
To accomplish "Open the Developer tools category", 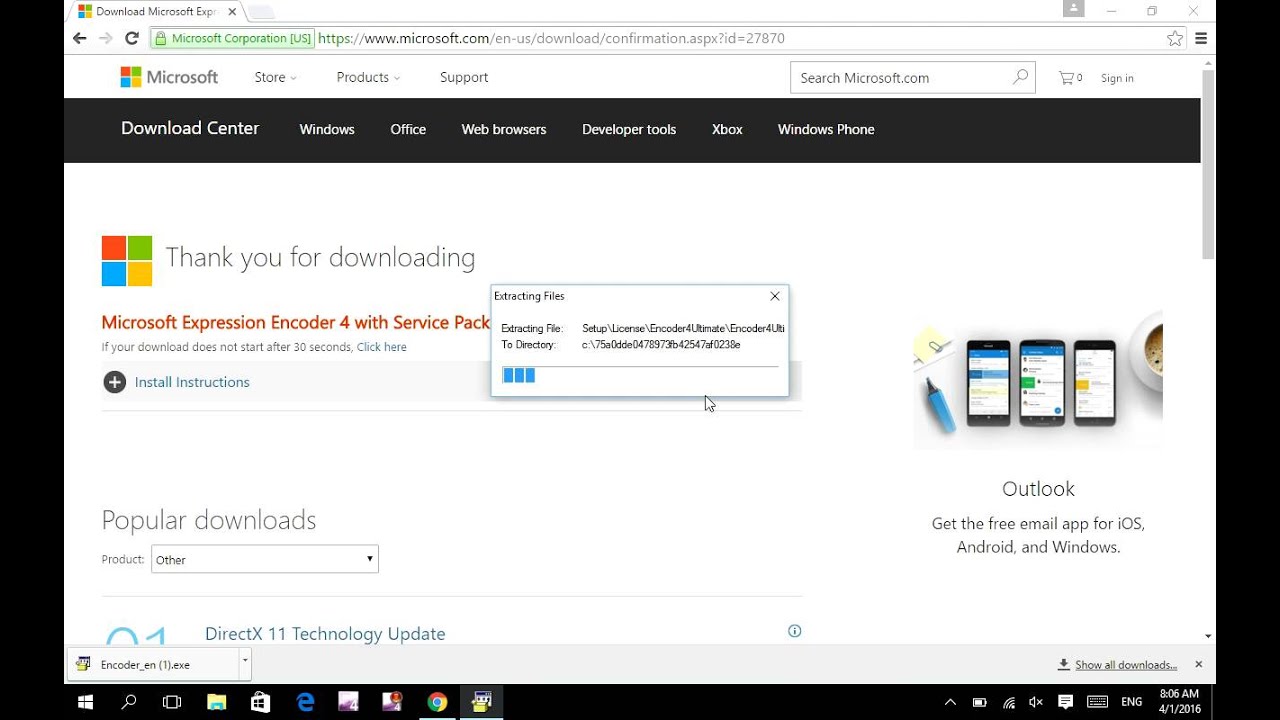I will coord(629,129).
